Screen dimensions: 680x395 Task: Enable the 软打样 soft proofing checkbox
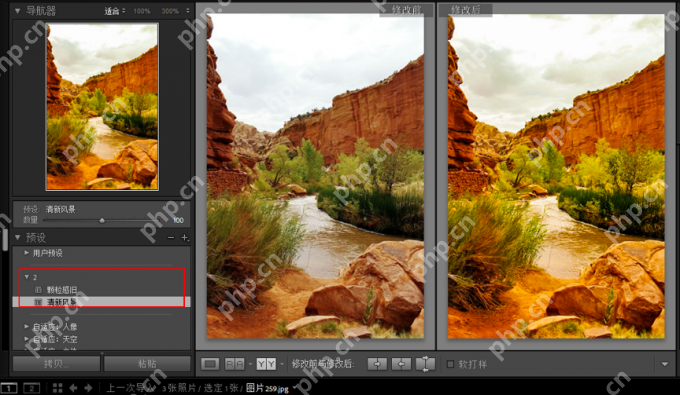coord(450,364)
